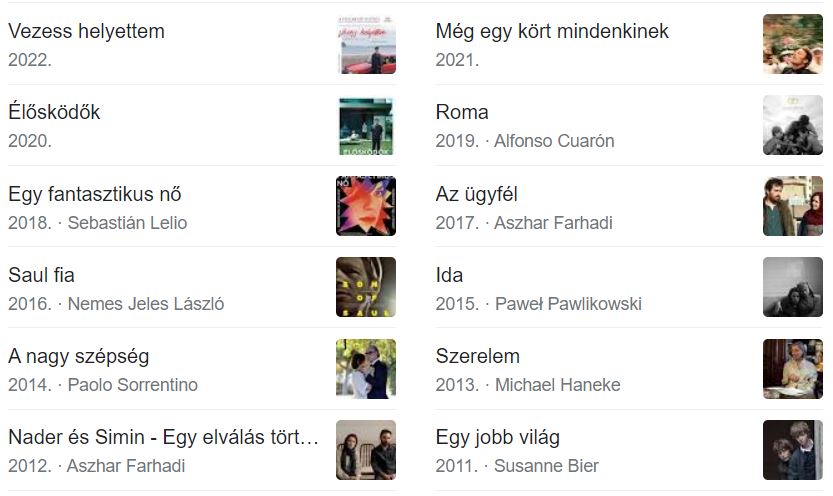
Task: Open the Ida black-and-white thumbnail
Action: [x=793, y=287]
